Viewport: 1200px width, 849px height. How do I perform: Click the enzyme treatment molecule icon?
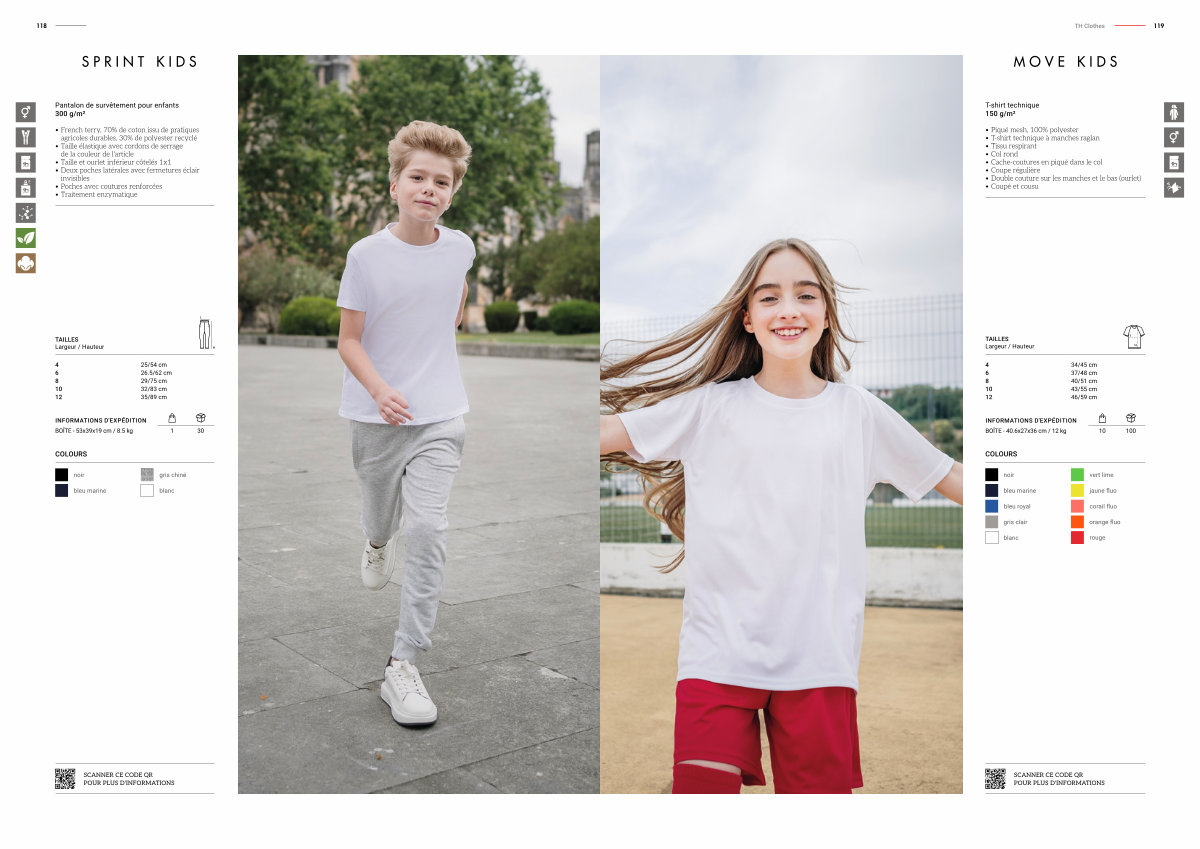pyautogui.click(x=25, y=213)
